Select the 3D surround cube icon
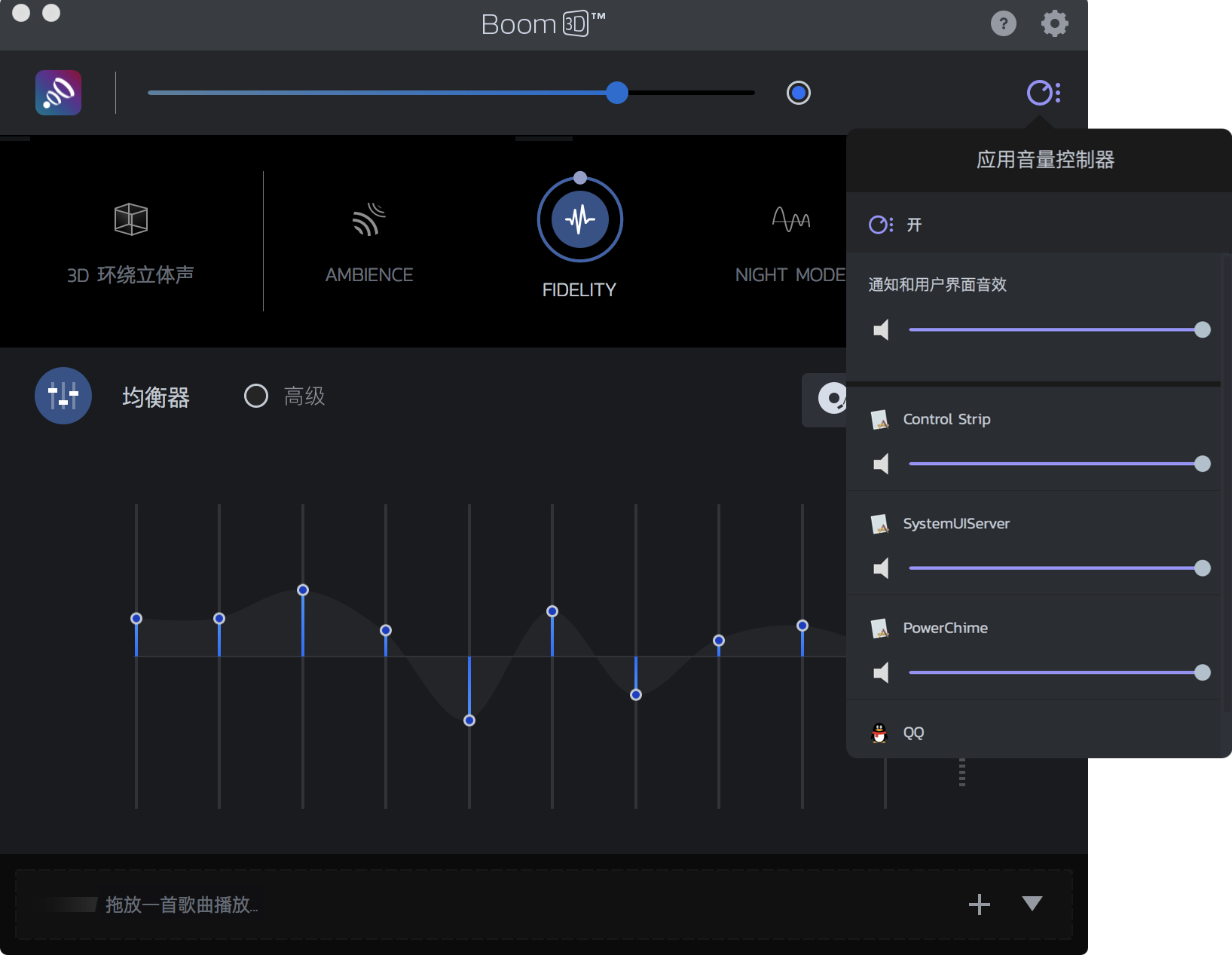The height and width of the screenshot is (955, 1232). (130, 219)
